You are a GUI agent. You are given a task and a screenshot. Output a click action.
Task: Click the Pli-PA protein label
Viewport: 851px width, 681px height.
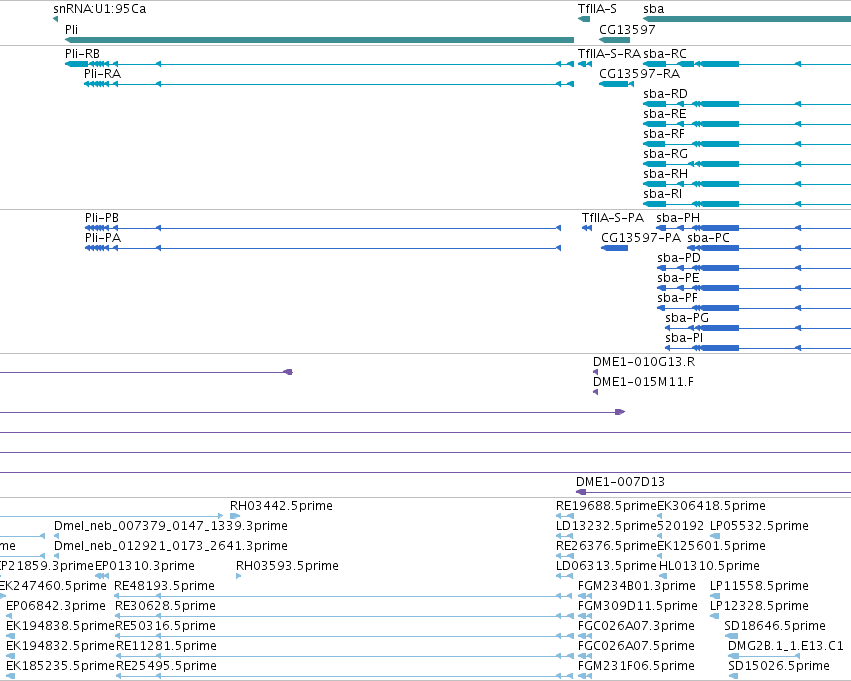[x=103, y=238]
